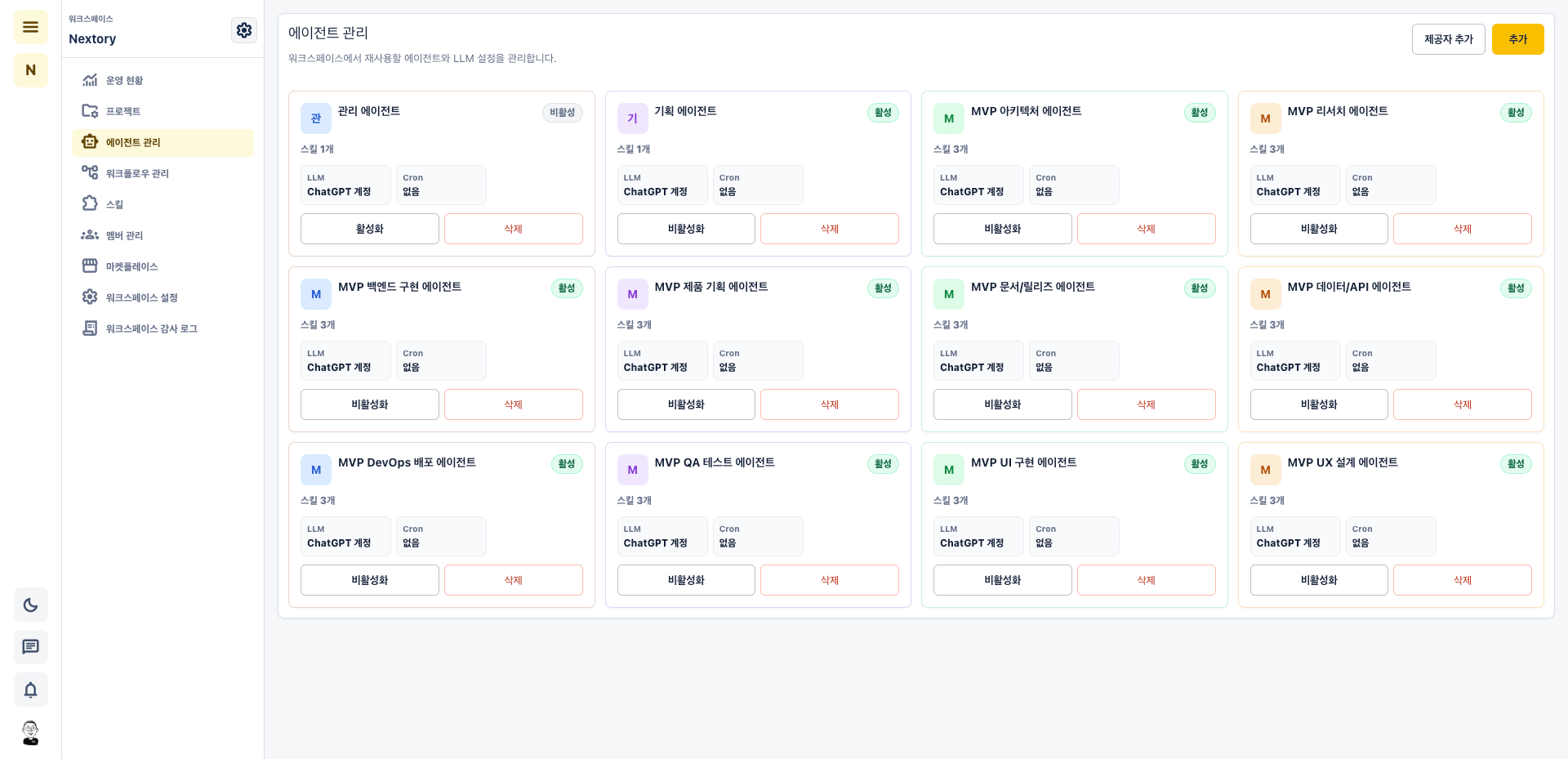Click the 워크스페이스 설정 gear icon

tap(90, 297)
